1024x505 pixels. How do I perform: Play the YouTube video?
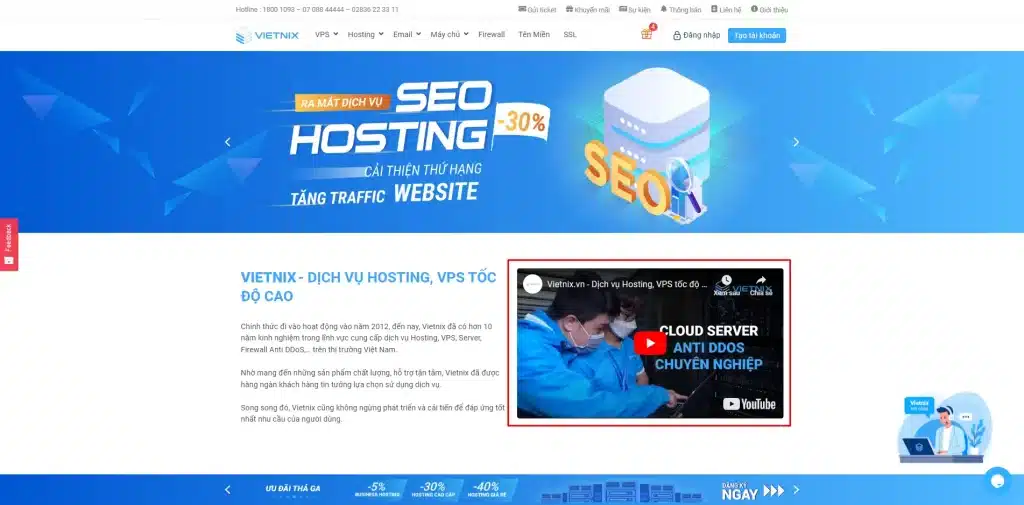click(x=650, y=343)
